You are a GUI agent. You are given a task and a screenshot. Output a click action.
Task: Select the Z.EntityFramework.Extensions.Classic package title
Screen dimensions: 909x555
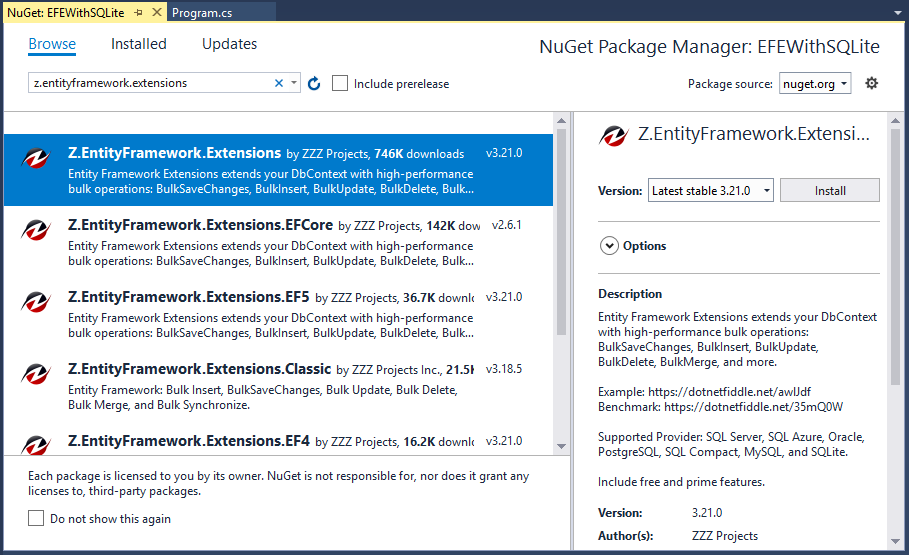pos(199,369)
